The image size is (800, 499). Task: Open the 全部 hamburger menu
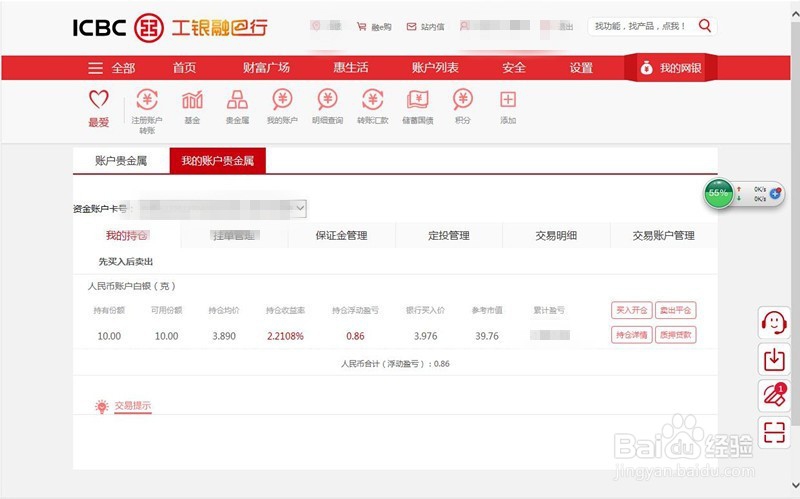[111, 68]
